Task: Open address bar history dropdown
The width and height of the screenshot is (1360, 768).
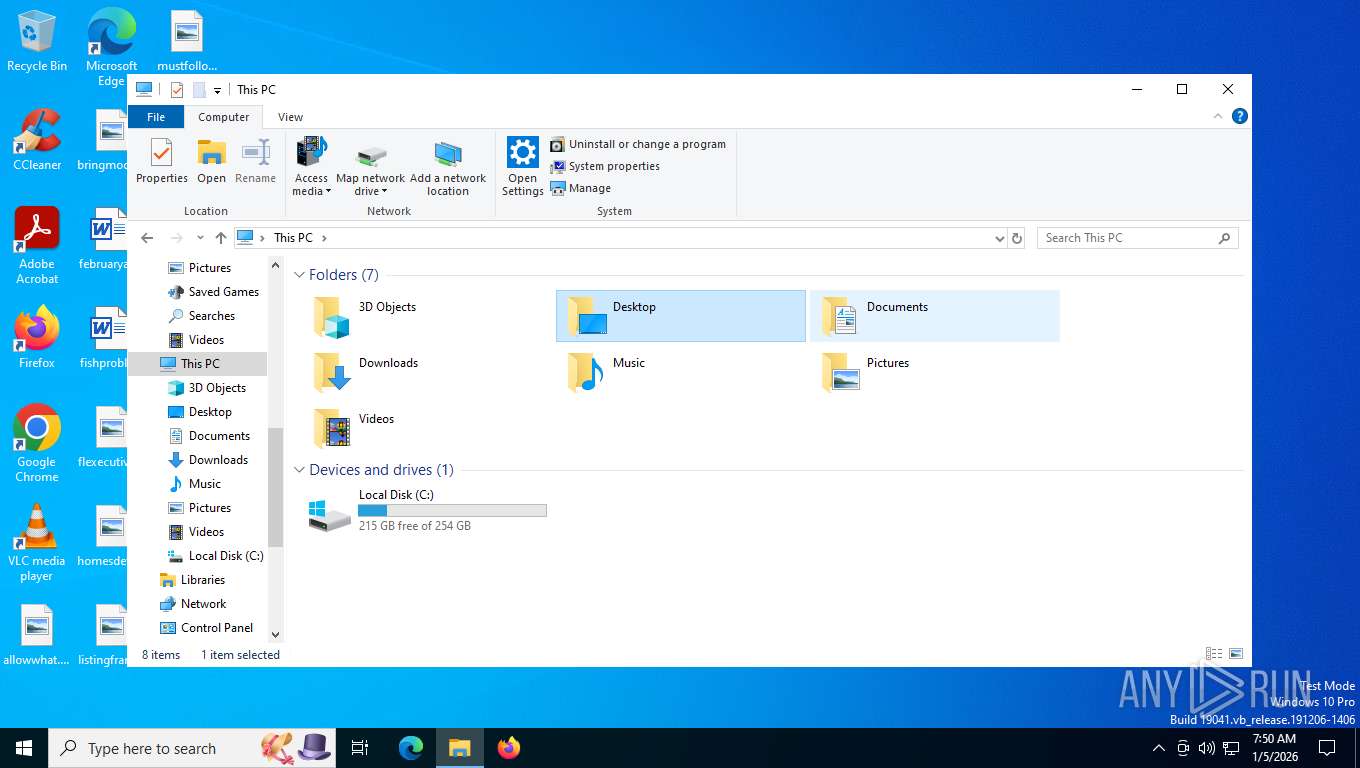Action: point(999,238)
